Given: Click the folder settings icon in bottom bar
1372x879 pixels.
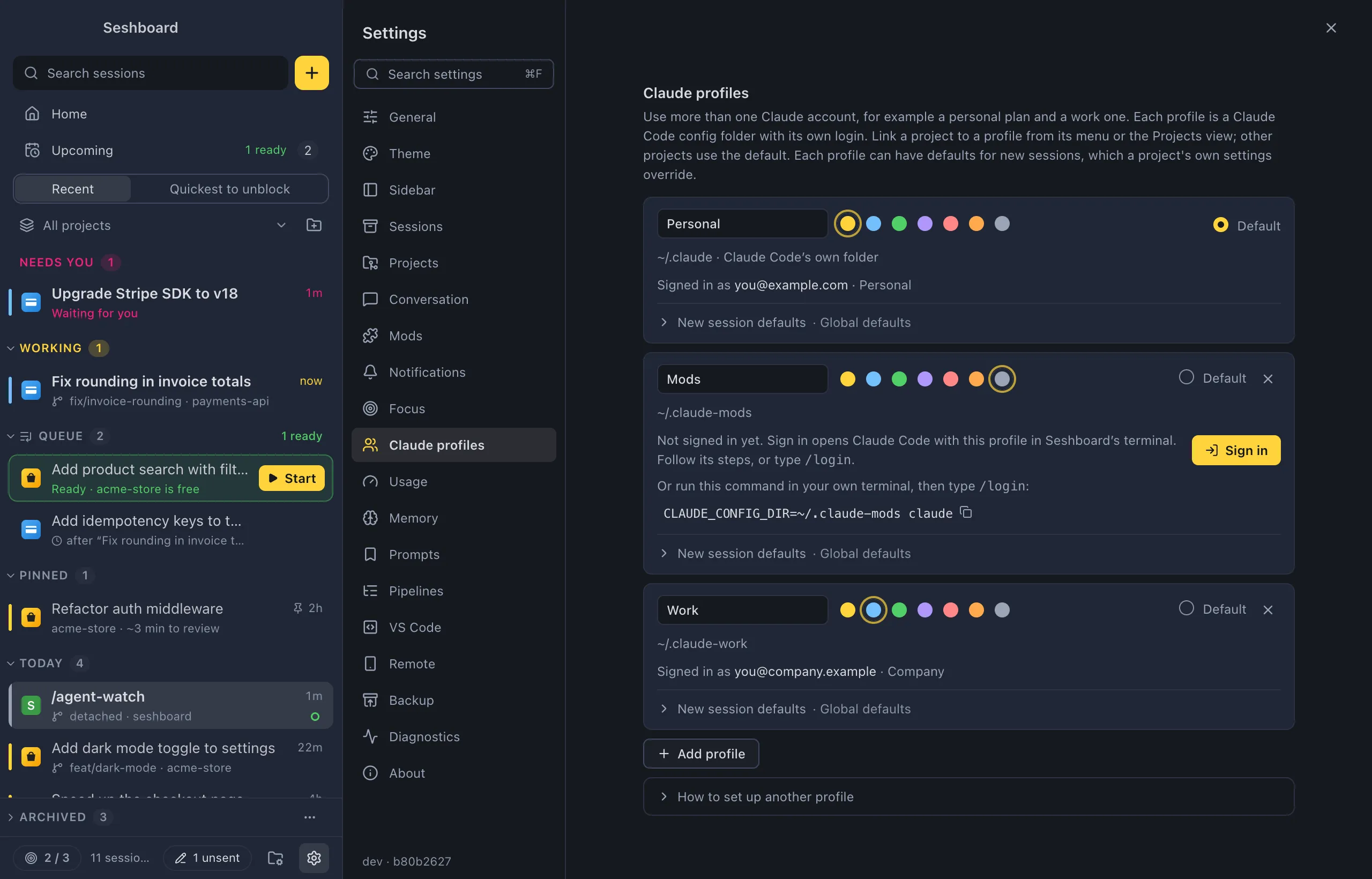Looking at the screenshot, I should pos(275,858).
